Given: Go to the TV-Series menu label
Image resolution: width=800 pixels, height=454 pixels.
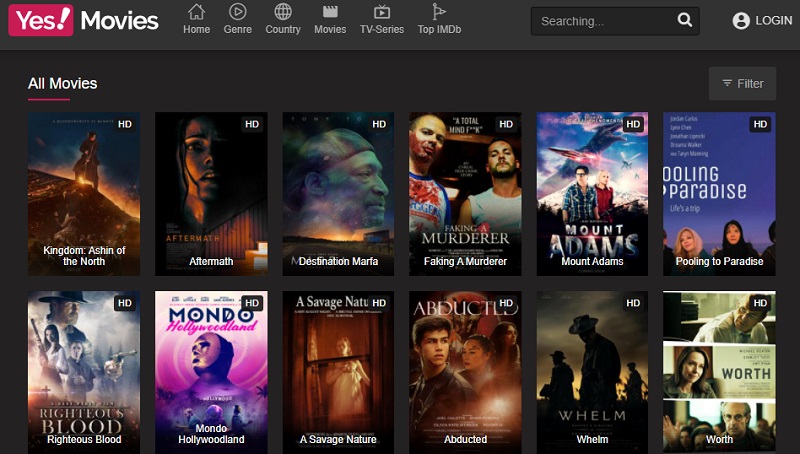Looking at the screenshot, I should [x=382, y=30].
